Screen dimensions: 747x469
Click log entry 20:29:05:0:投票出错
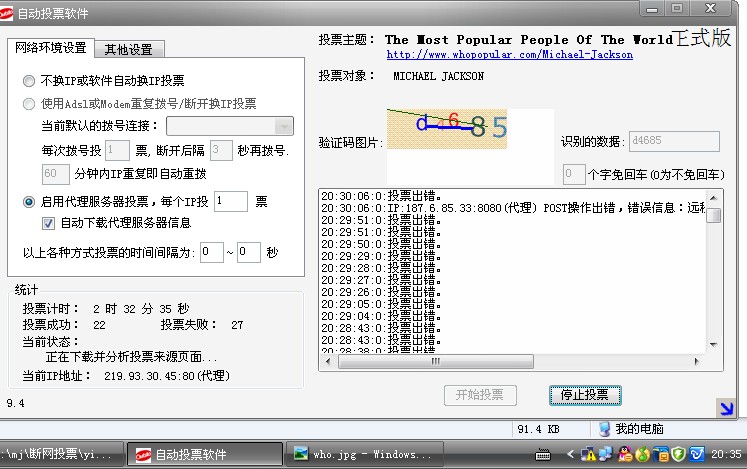(381, 304)
